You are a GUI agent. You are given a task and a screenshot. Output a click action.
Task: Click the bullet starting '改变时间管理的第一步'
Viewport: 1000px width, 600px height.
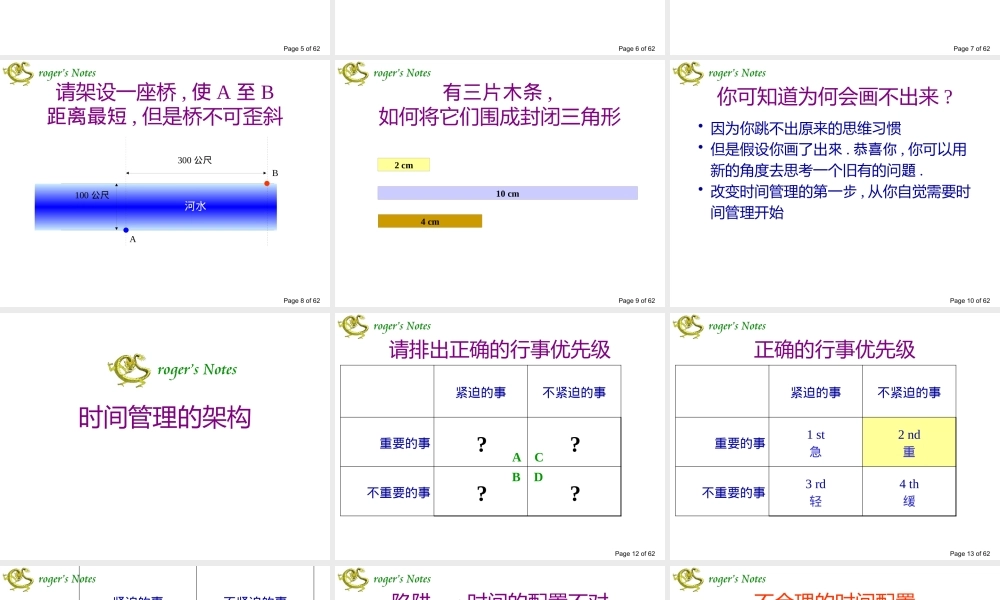point(840,201)
